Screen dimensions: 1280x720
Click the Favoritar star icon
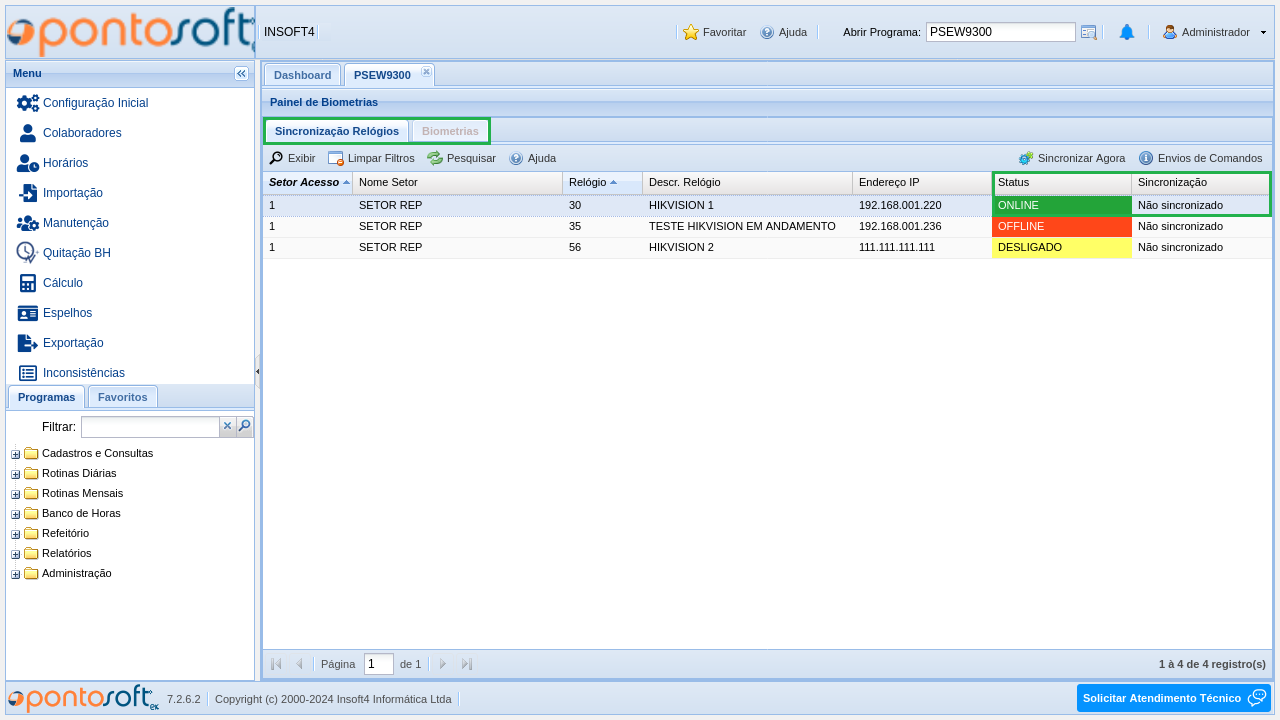point(691,32)
